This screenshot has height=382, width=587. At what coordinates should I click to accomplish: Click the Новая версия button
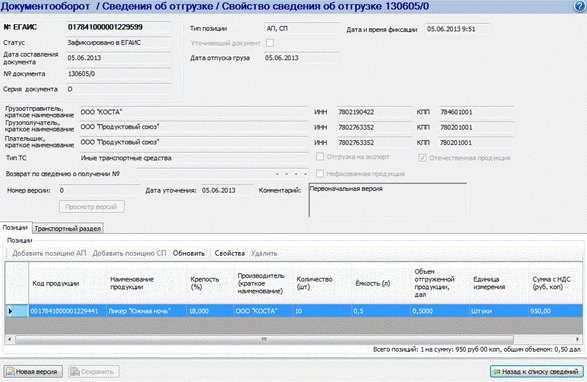click(33, 372)
